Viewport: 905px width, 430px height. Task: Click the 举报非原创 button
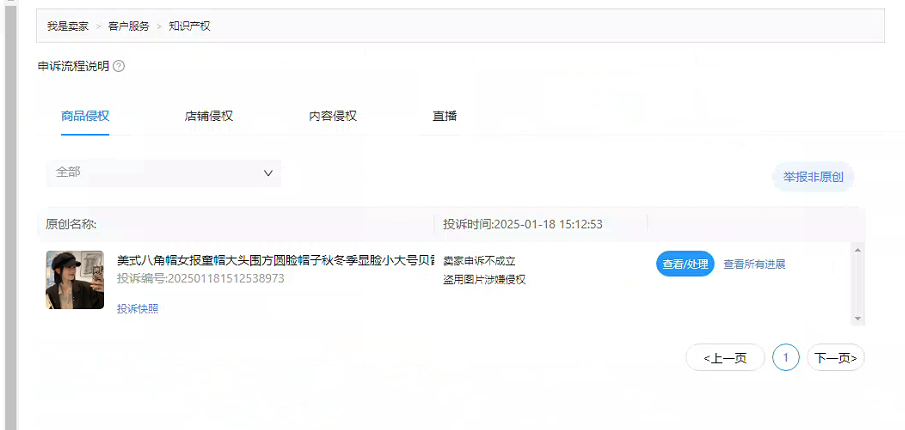[x=813, y=177]
